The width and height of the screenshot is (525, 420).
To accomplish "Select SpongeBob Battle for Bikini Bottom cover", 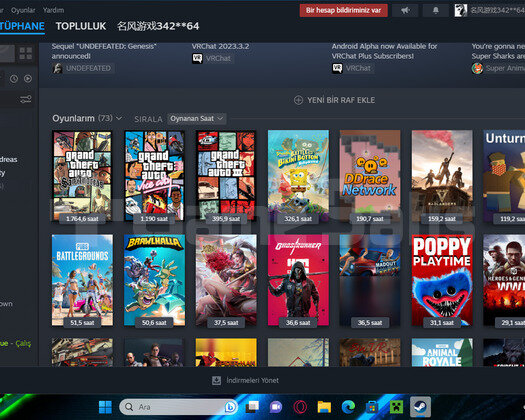I will click(298, 176).
